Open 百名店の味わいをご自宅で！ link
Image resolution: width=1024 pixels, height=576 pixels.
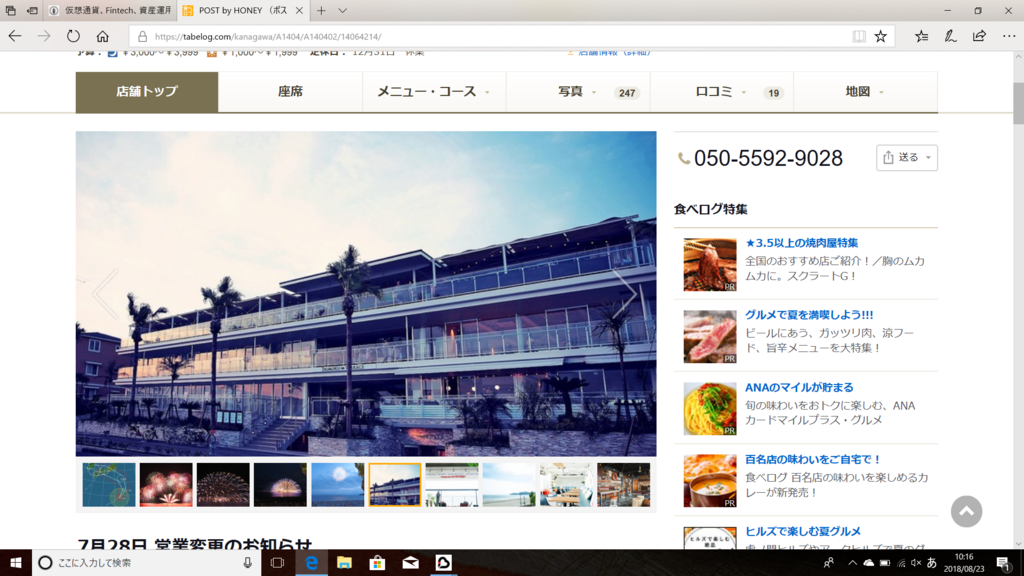pos(813,459)
